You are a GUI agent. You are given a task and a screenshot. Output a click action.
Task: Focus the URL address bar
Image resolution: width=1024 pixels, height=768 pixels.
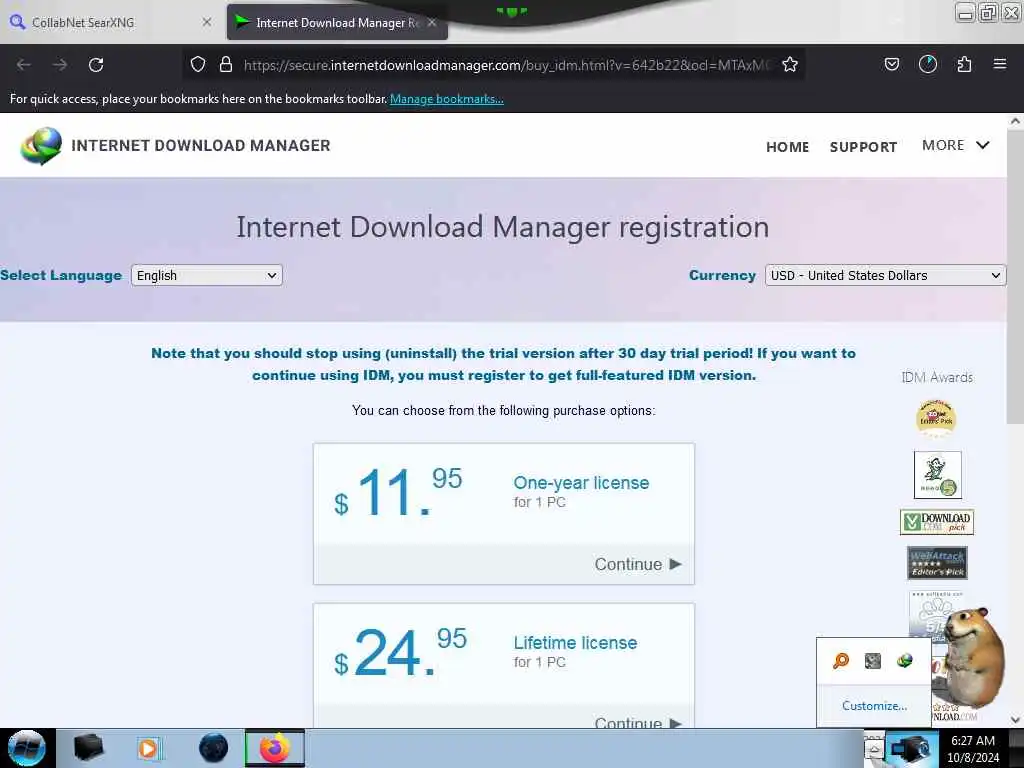point(507,65)
